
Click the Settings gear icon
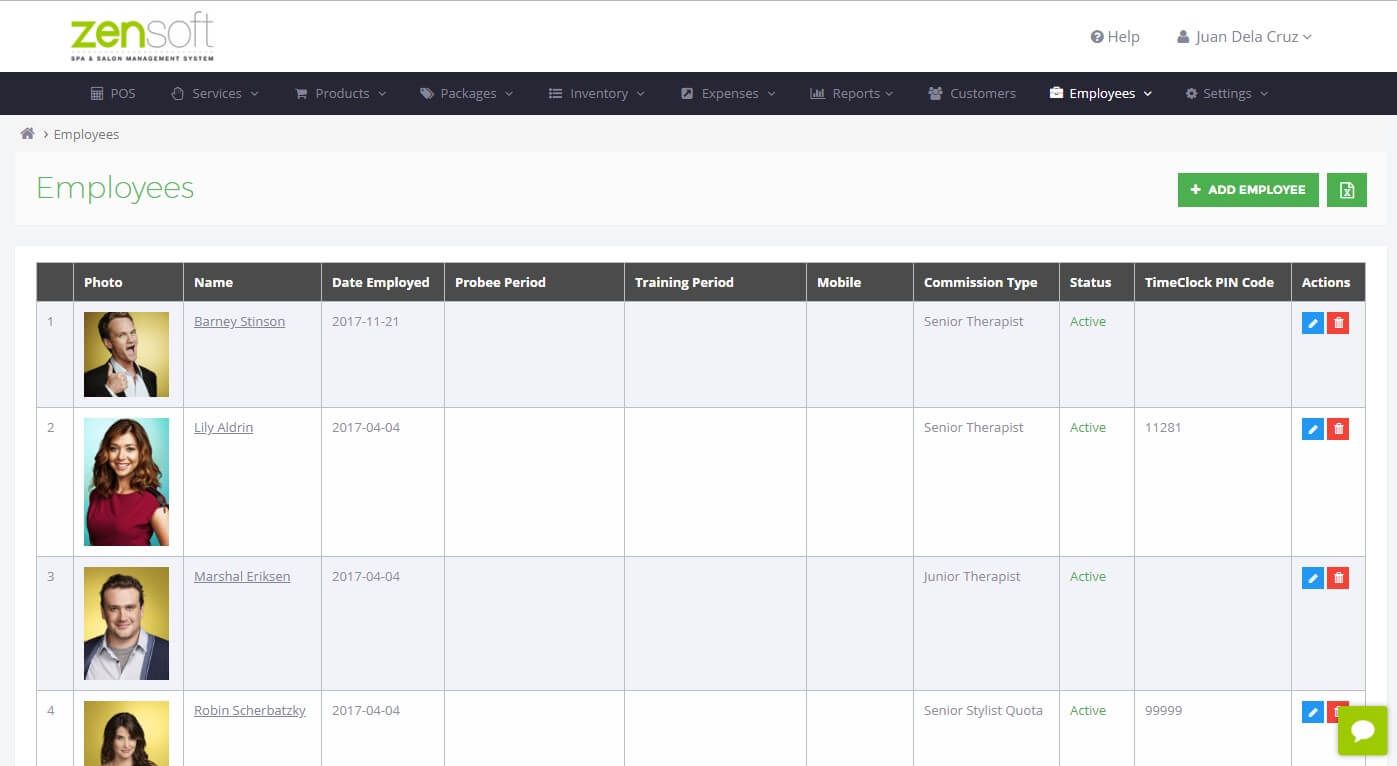point(1191,94)
